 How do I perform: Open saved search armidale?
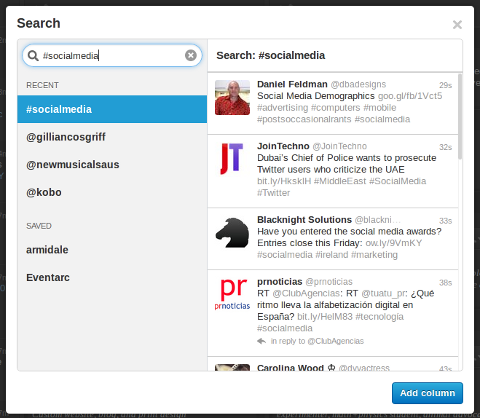[112, 250]
